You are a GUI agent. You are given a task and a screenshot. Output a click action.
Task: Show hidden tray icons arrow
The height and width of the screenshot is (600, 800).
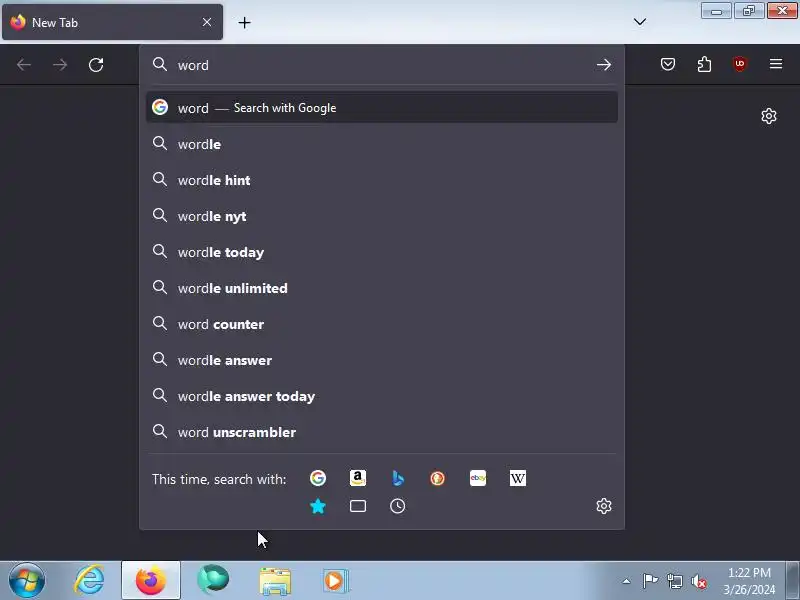pyautogui.click(x=627, y=581)
